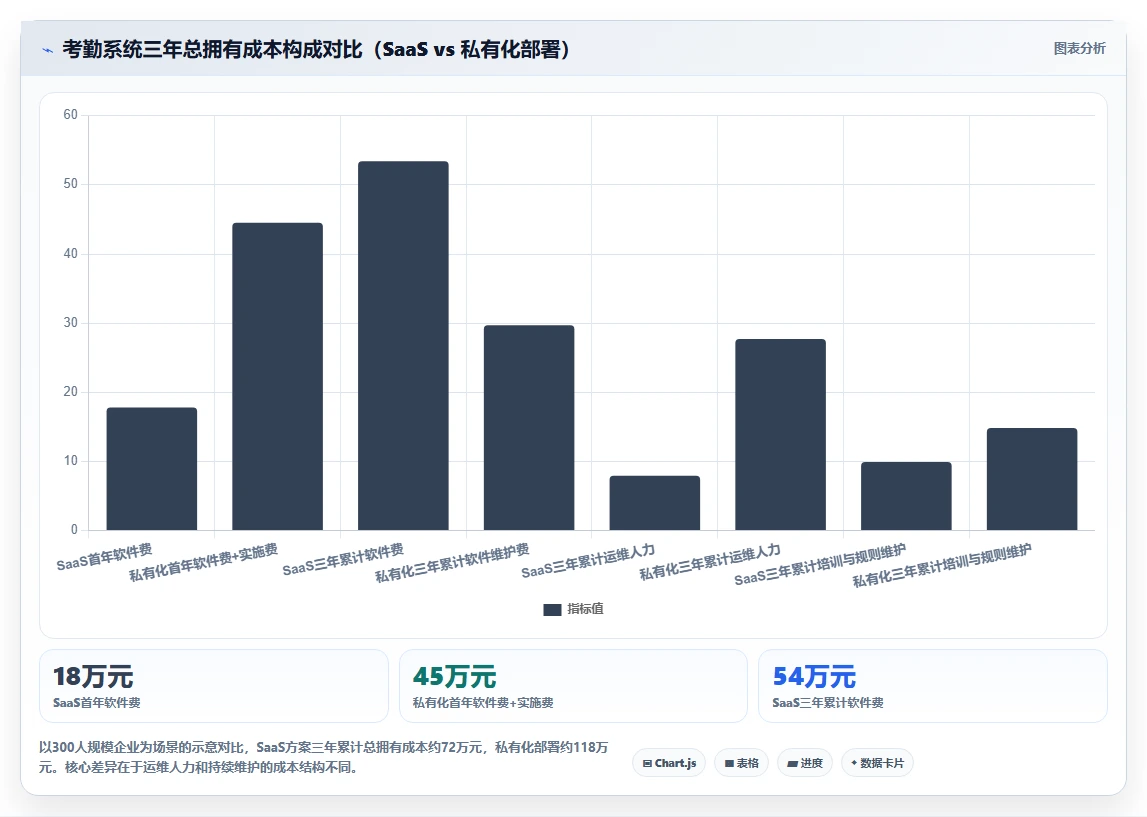Viewport: 1147px width, 817px height.
Task: Open the 45万元 data card
Action: (573, 686)
